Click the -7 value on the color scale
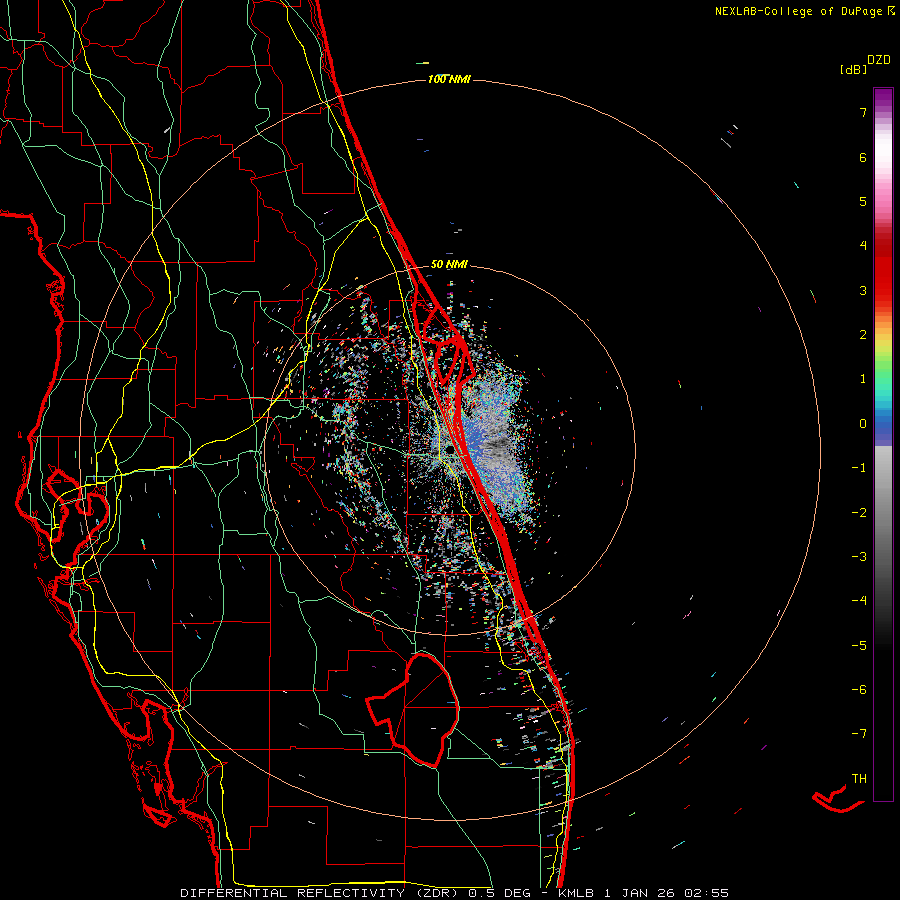 point(859,734)
